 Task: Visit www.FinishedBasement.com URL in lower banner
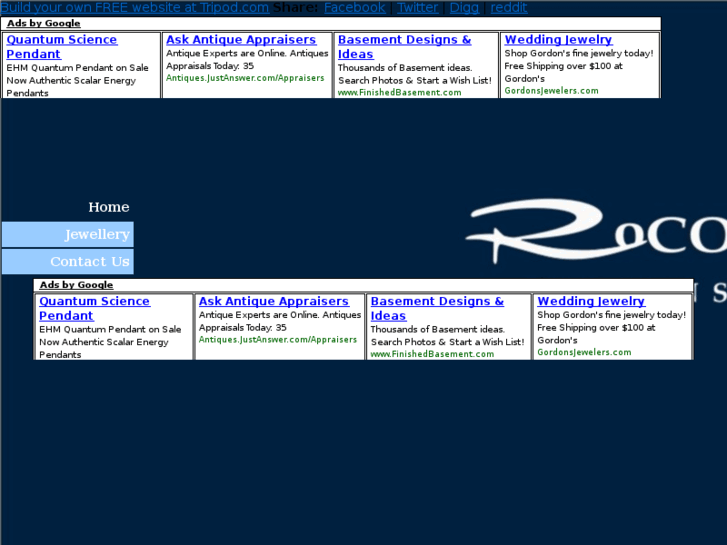(x=432, y=354)
